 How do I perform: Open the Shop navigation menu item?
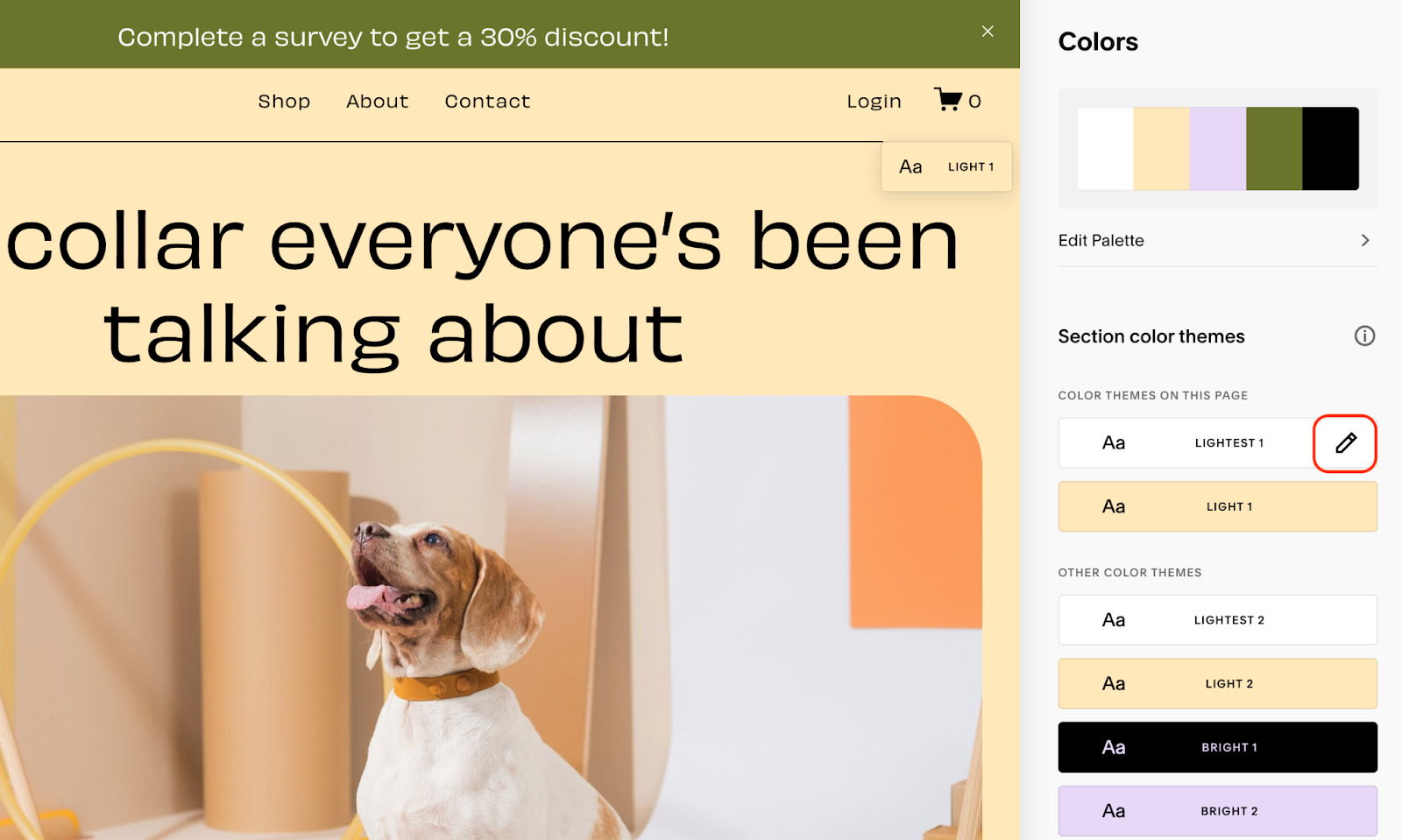coord(284,102)
